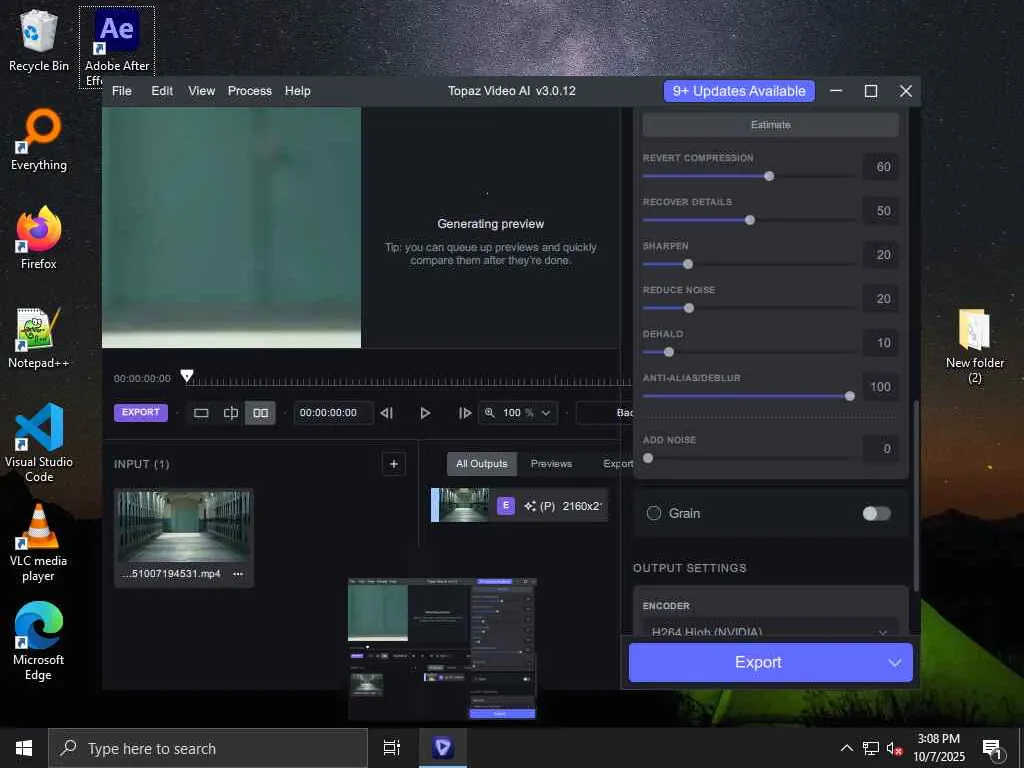This screenshot has width=1024, height=768.
Task: Open the Edit menu
Action: pos(162,91)
